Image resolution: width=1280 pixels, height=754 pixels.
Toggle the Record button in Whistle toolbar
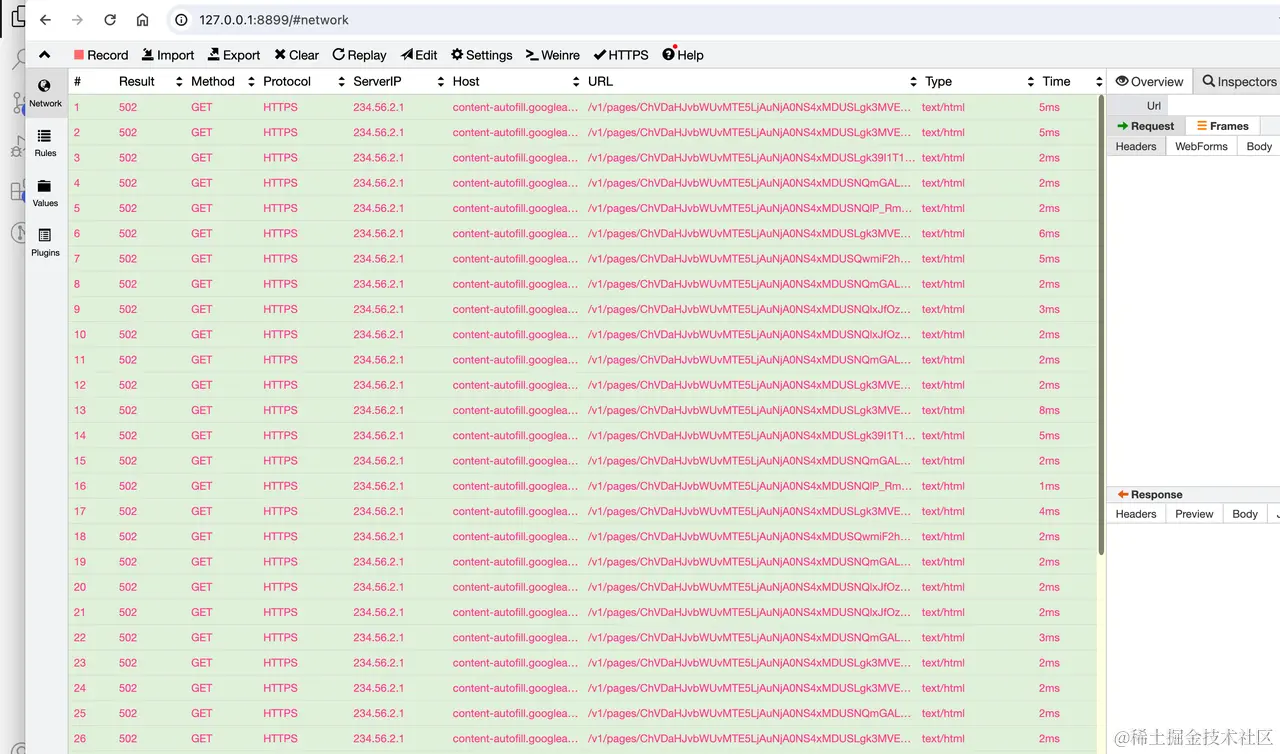click(101, 55)
